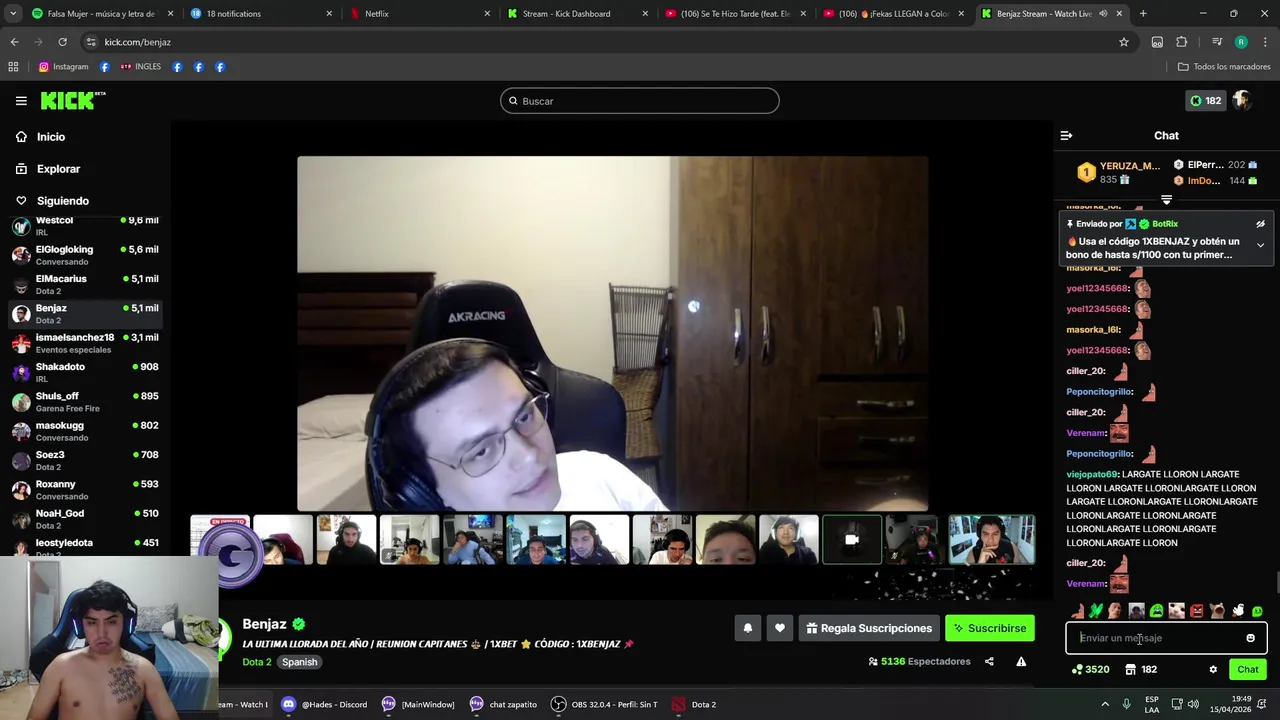Screen dimensions: 1280x720
Task: Go to the Kick logo home
Action: pos(72,100)
